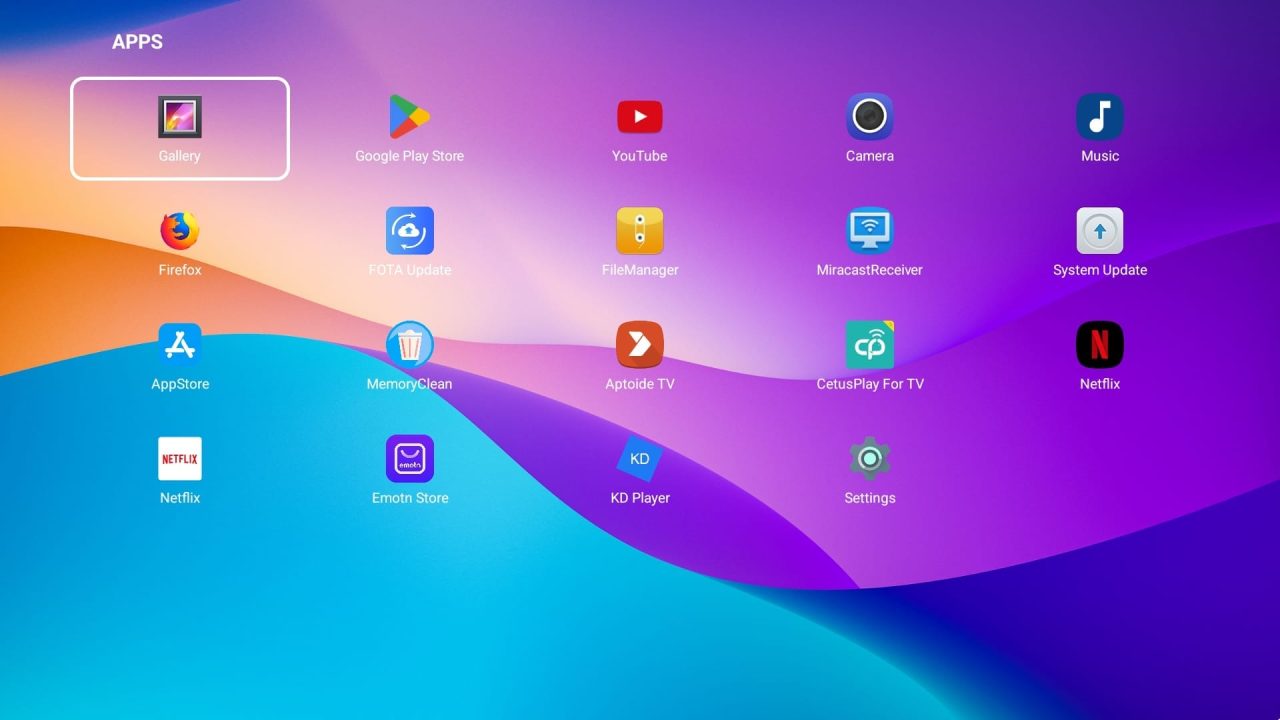Launch the Camera app
Viewport: 1280px width, 720px height.
click(869, 118)
